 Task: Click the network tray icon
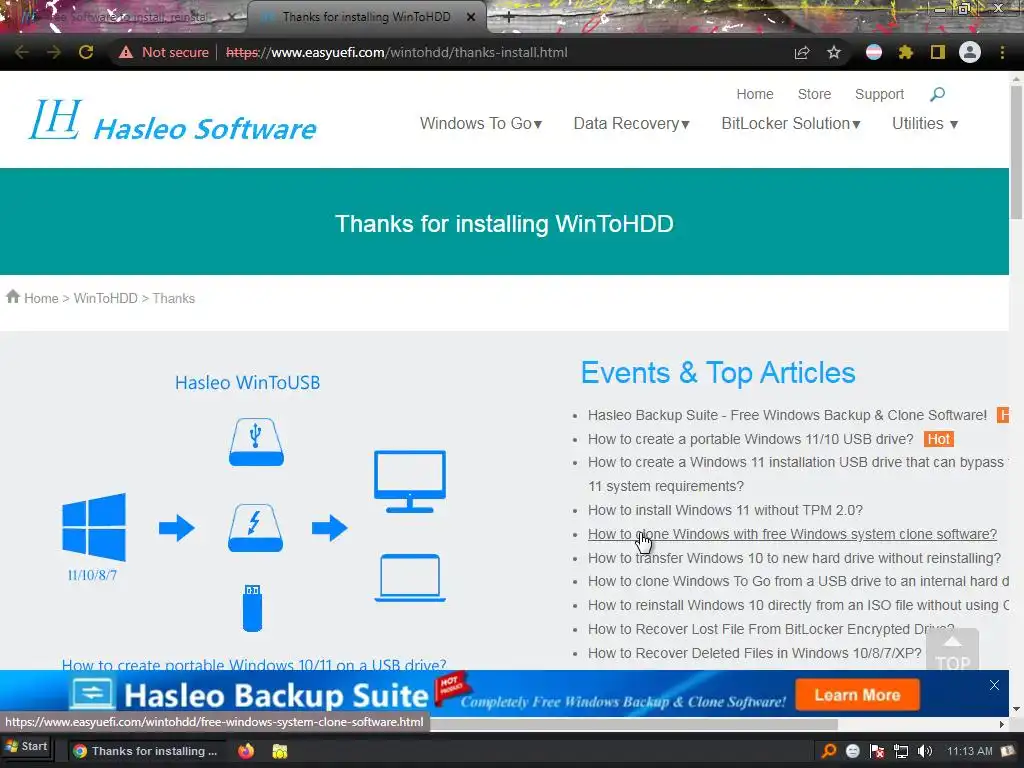[x=901, y=751]
